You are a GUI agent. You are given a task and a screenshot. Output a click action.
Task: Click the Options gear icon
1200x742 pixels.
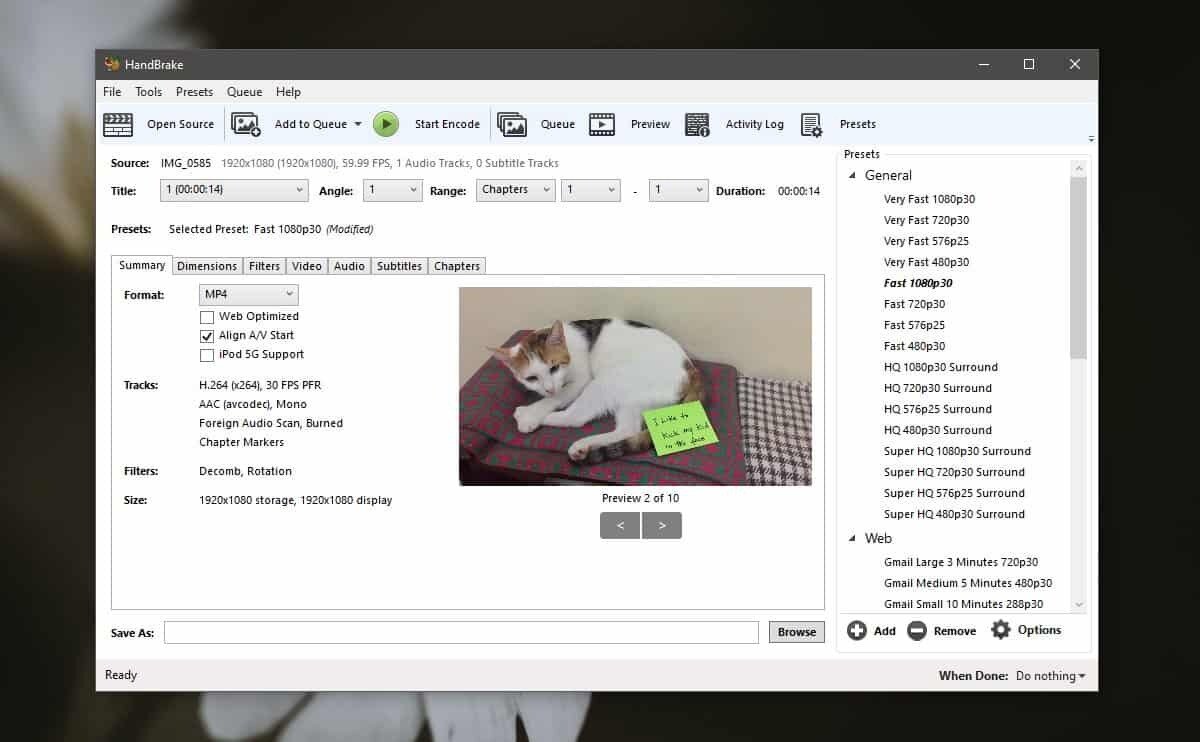(1001, 630)
